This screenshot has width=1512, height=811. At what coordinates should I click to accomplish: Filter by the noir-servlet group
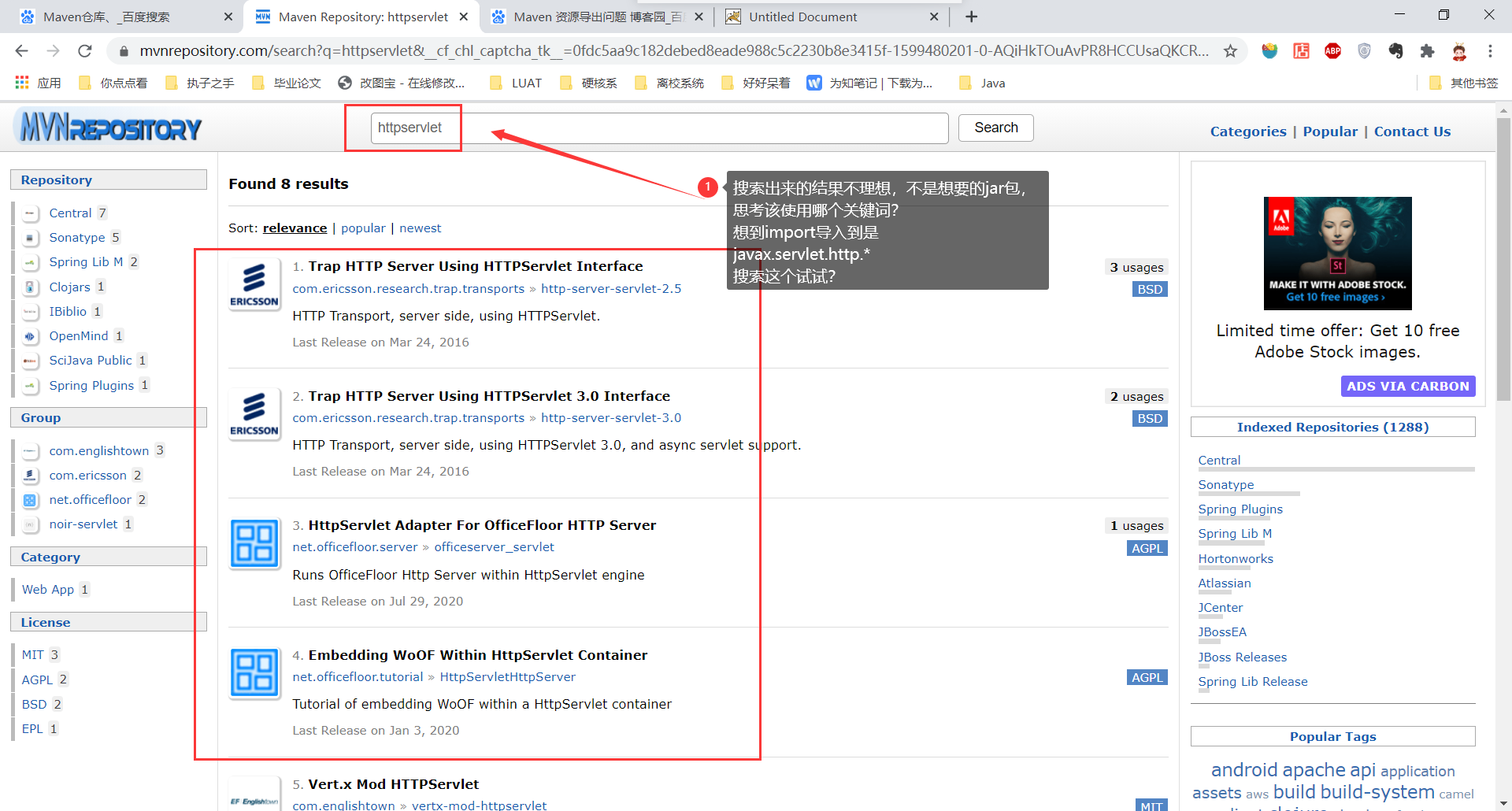point(83,524)
